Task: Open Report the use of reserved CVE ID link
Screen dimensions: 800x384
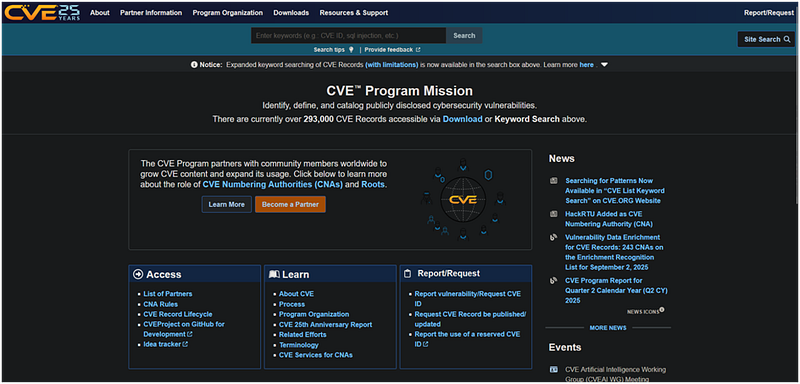Action: (x=467, y=339)
